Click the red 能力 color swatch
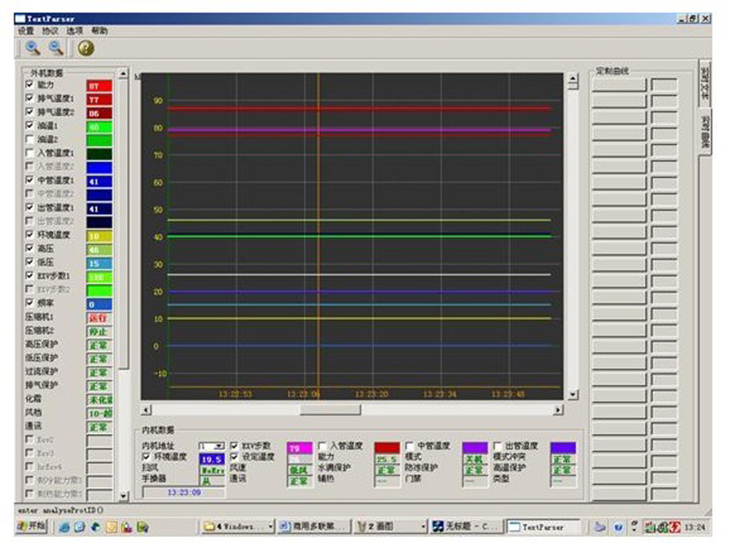Image resolution: width=730 pixels, height=543 pixels. click(x=99, y=87)
